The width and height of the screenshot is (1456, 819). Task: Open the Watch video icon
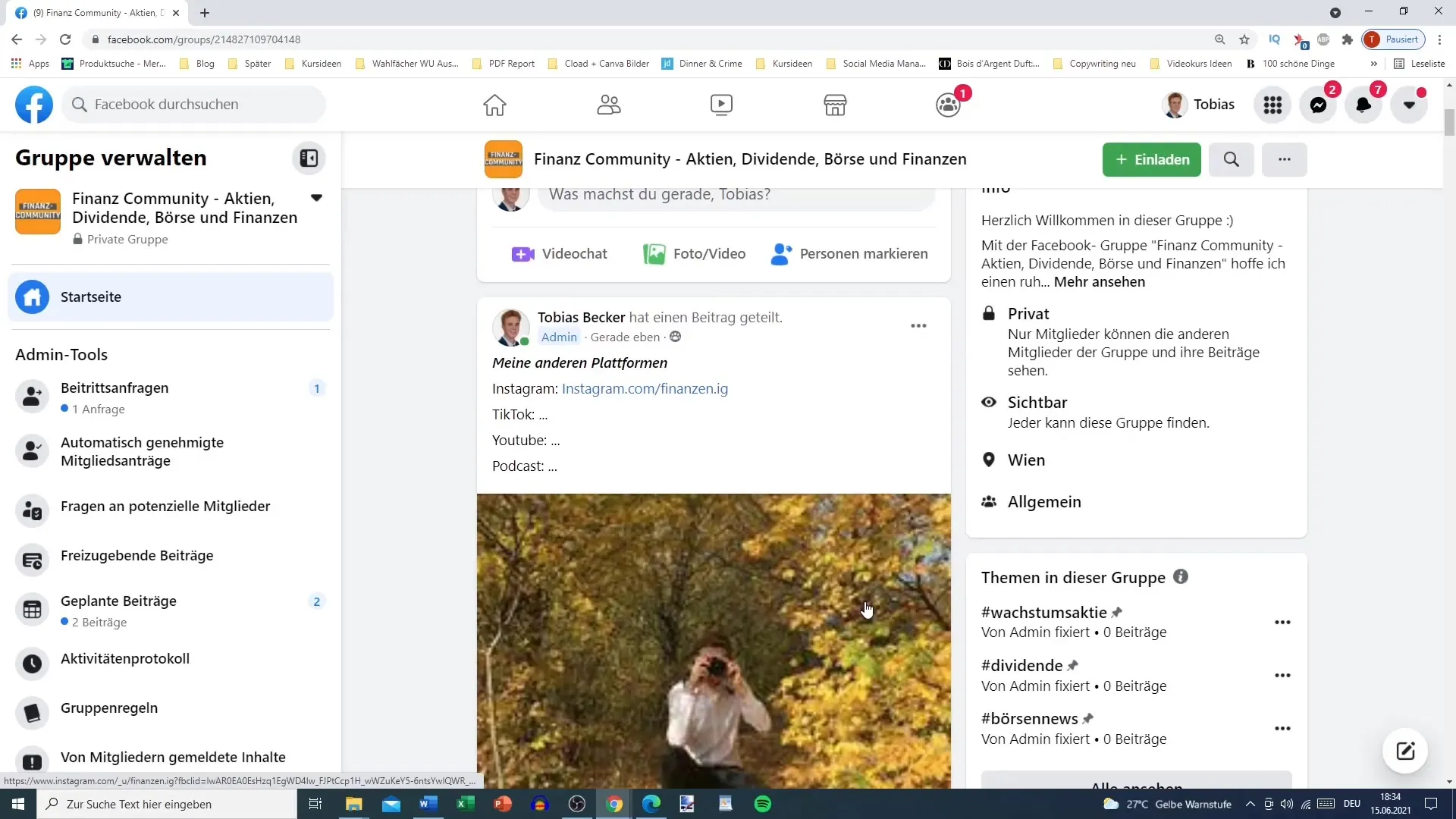[x=721, y=105]
